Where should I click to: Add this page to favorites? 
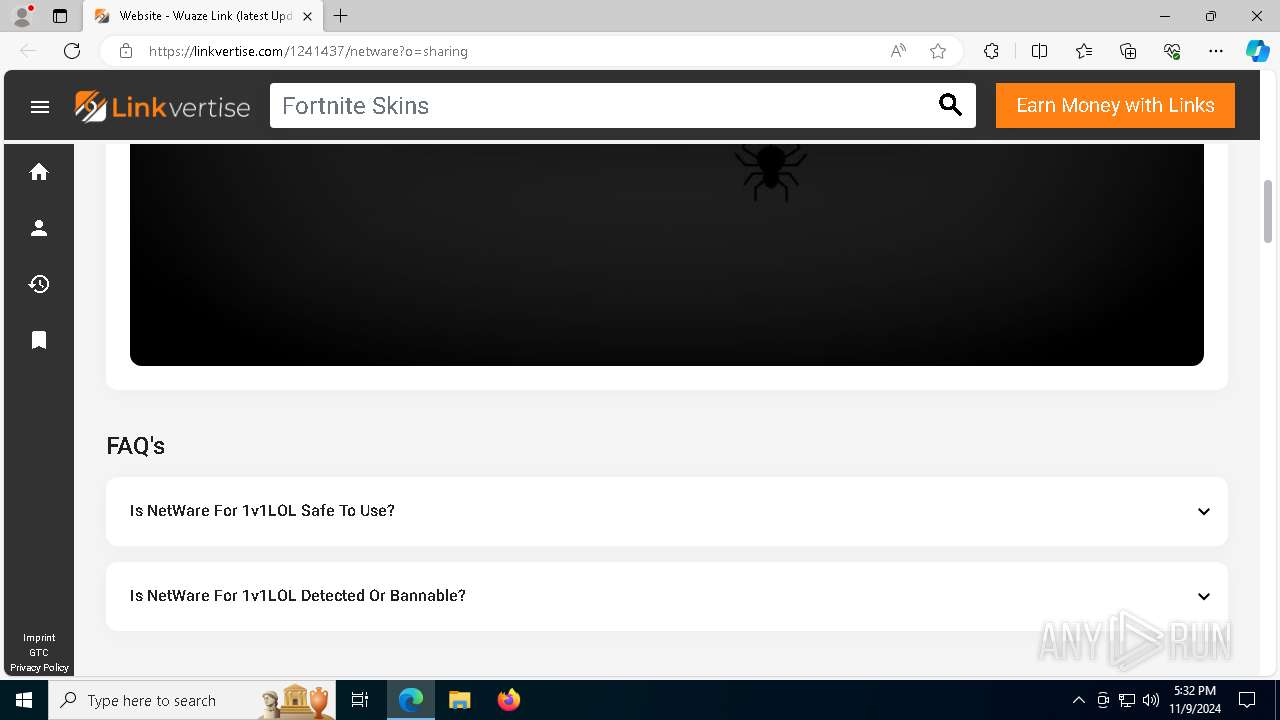(938, 51)
